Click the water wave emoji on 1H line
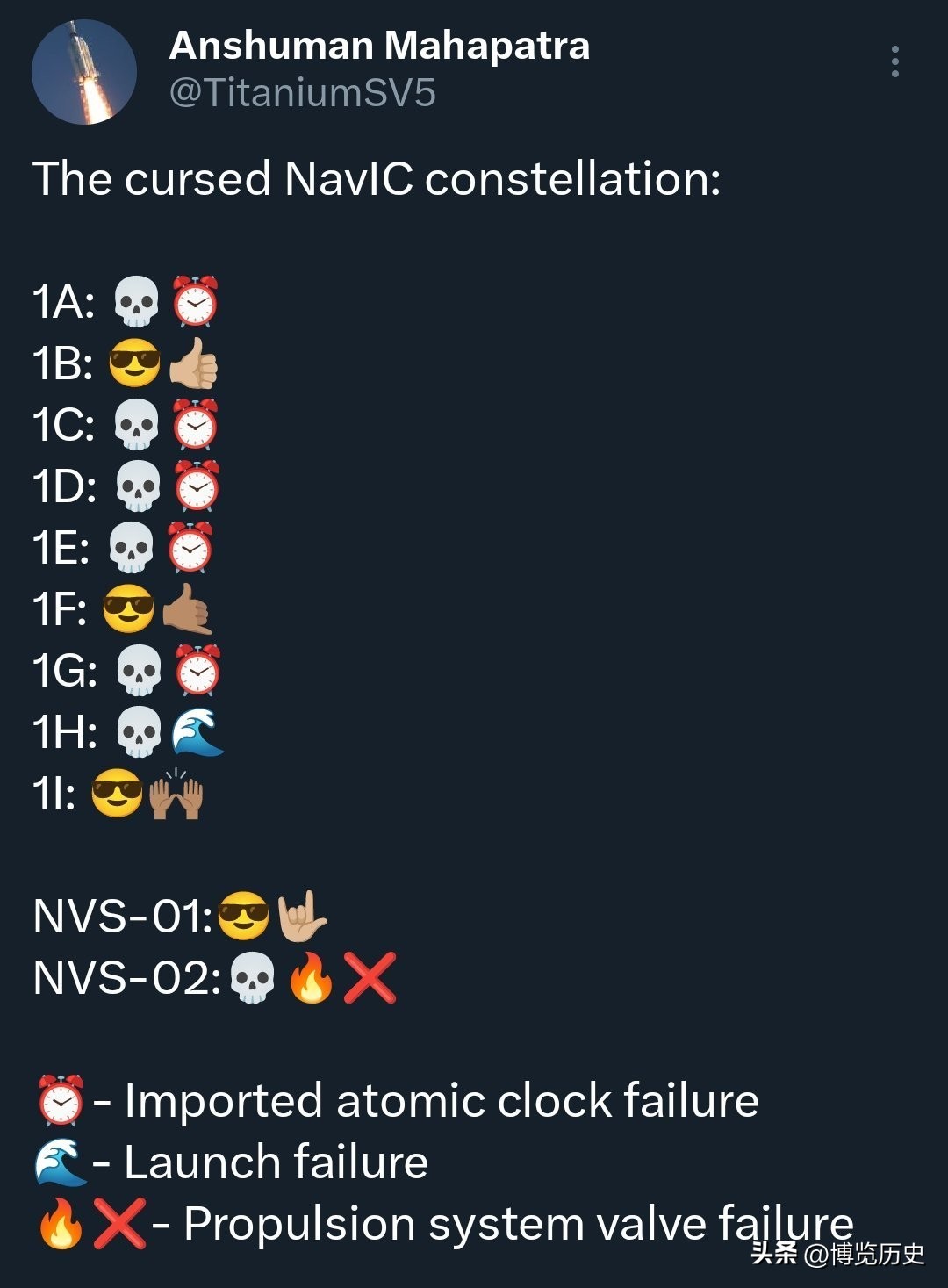The width and height of the screenshot is (948, 1288). point(197,732)
